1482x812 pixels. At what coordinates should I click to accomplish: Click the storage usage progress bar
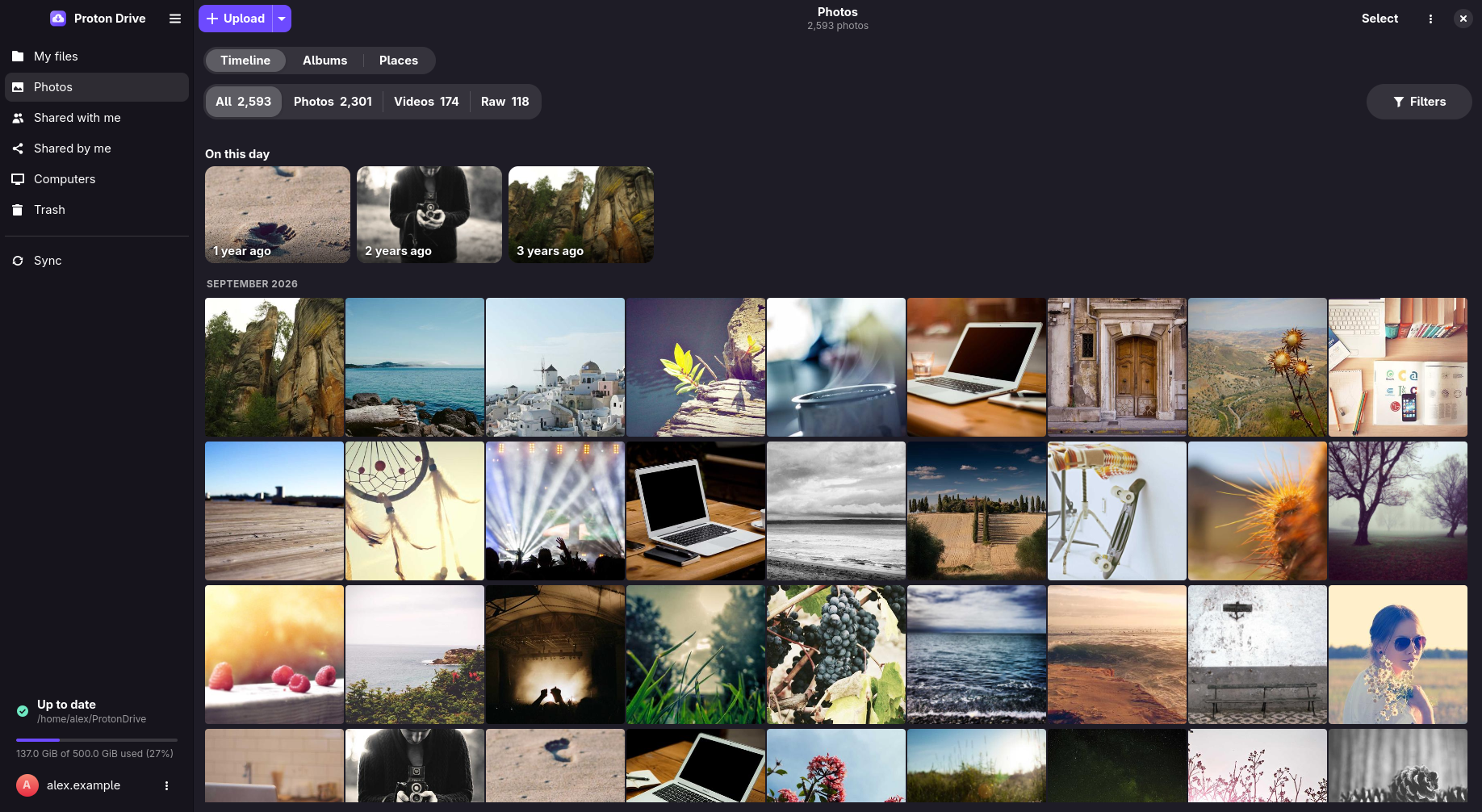[x=97, y=740]
